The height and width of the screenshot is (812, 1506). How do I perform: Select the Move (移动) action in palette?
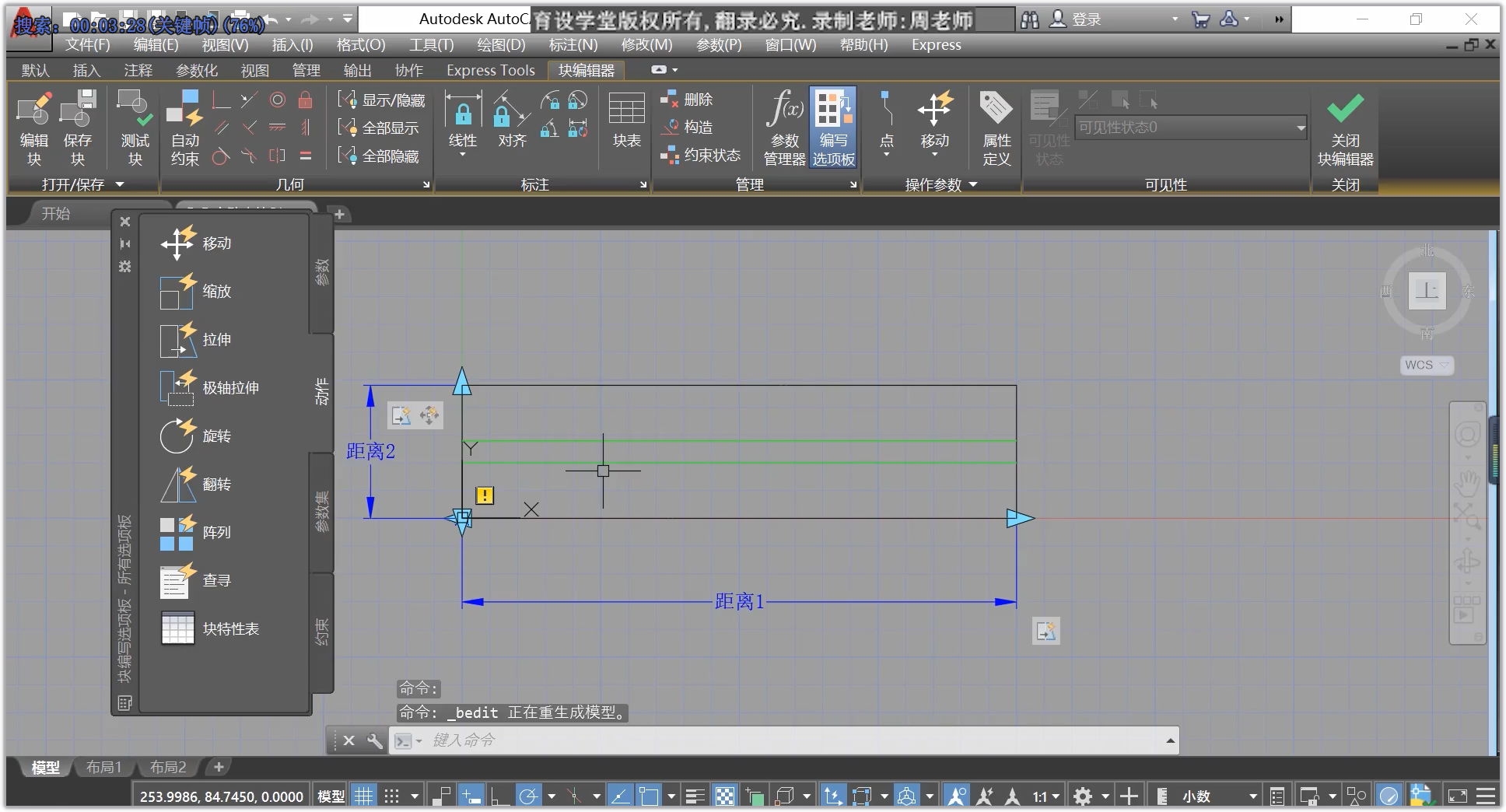(x=196, y=243)
